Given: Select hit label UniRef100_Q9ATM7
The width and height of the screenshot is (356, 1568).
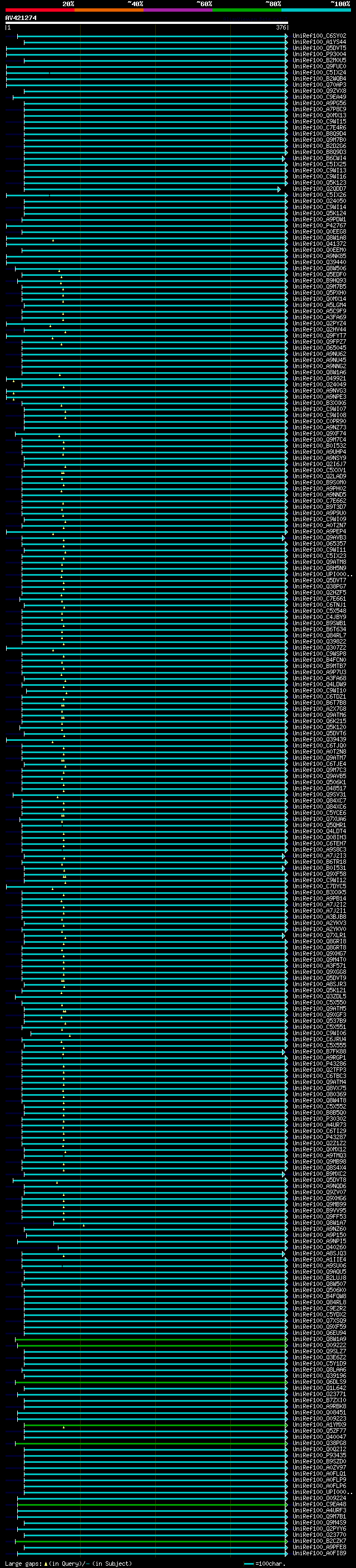Looking at the screenshot, I should pos(319,759).
